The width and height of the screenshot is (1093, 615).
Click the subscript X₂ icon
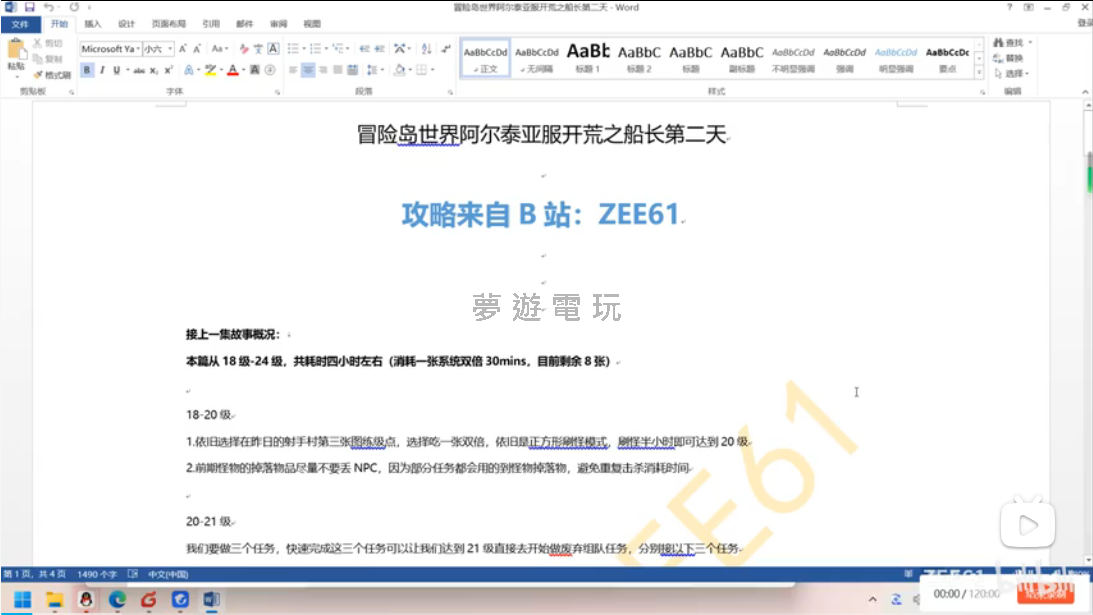pos(154,70)
